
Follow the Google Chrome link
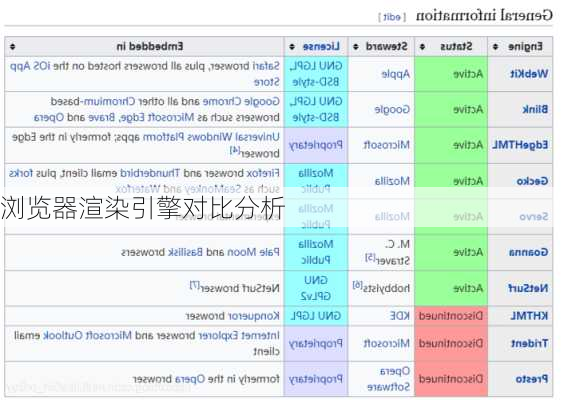pyautogui.click(x=241, y=102)
